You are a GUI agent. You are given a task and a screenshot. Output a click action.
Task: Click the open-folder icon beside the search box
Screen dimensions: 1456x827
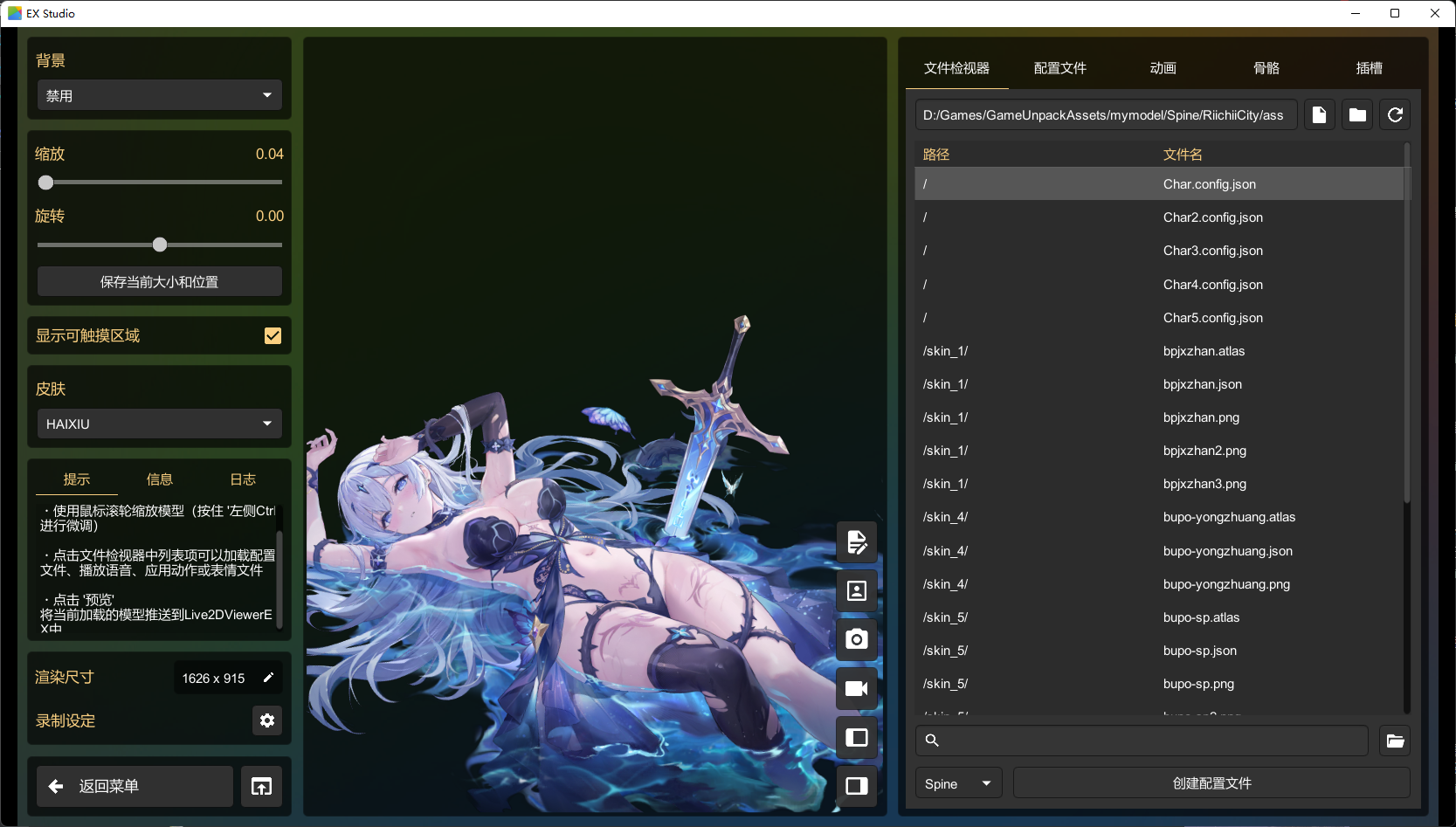click(1395, 741)
